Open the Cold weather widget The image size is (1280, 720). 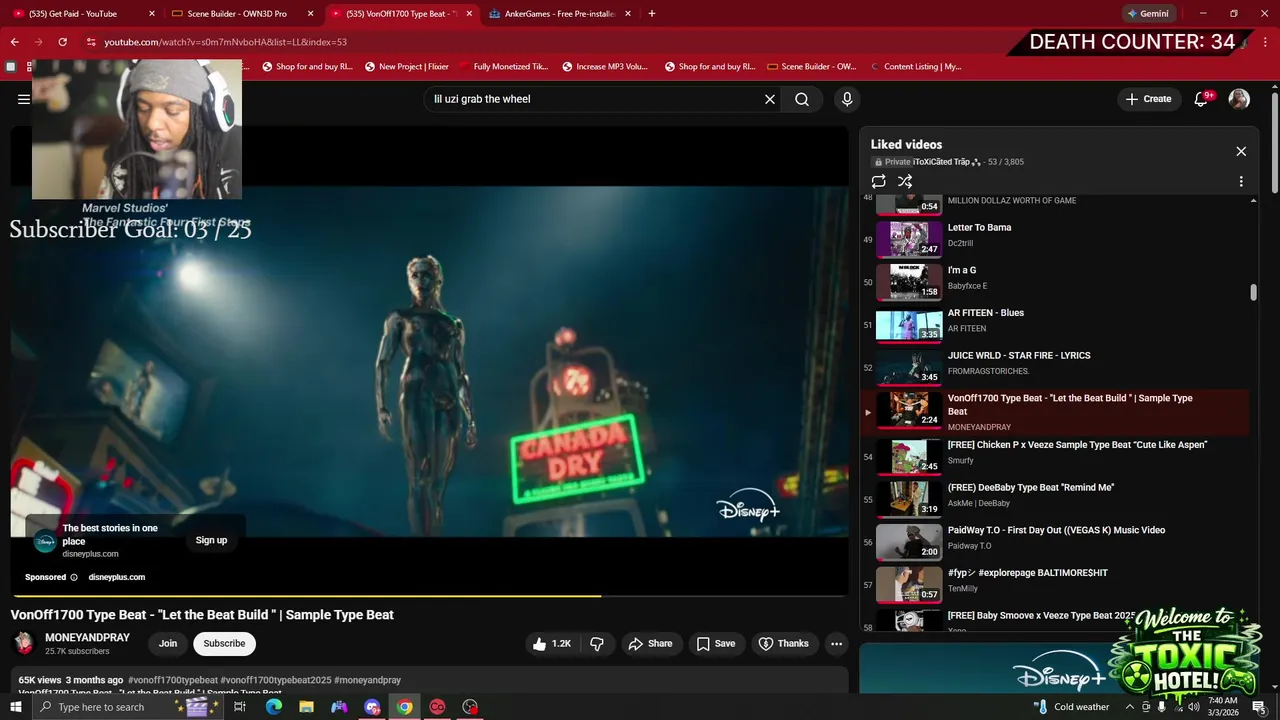pos(1071,707)
